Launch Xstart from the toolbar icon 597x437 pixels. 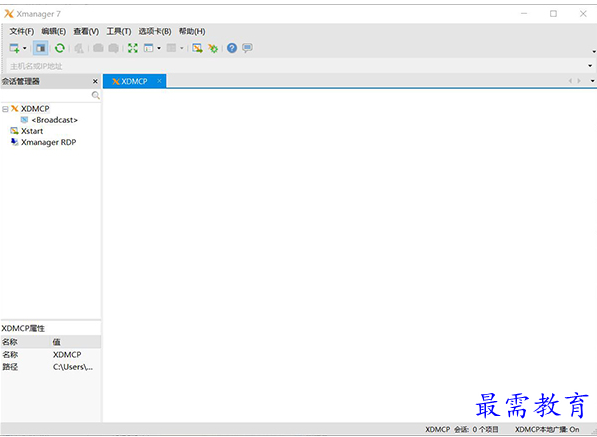click(x=197, y=48)
